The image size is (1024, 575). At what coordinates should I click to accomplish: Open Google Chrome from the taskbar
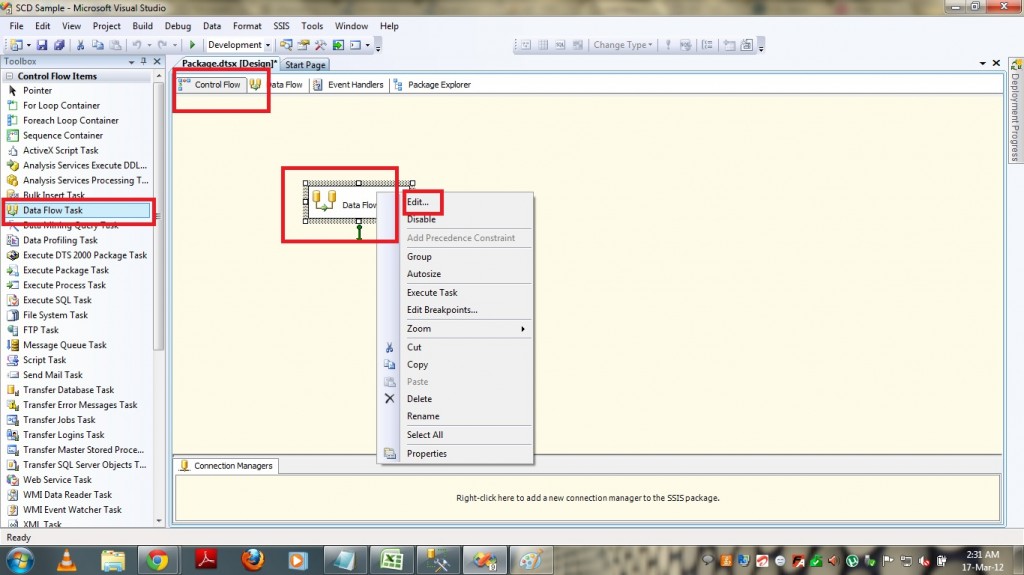[x=156, y=558]
